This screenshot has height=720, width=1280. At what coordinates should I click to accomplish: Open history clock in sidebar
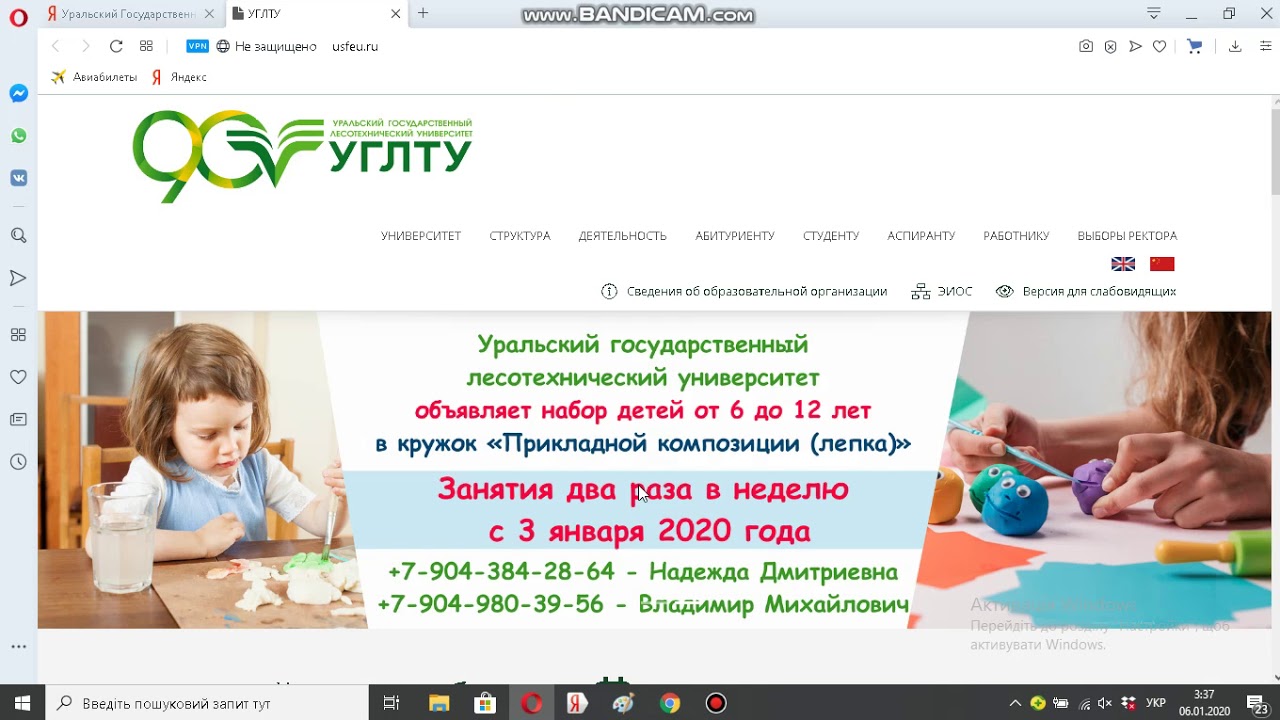(18, 462)
